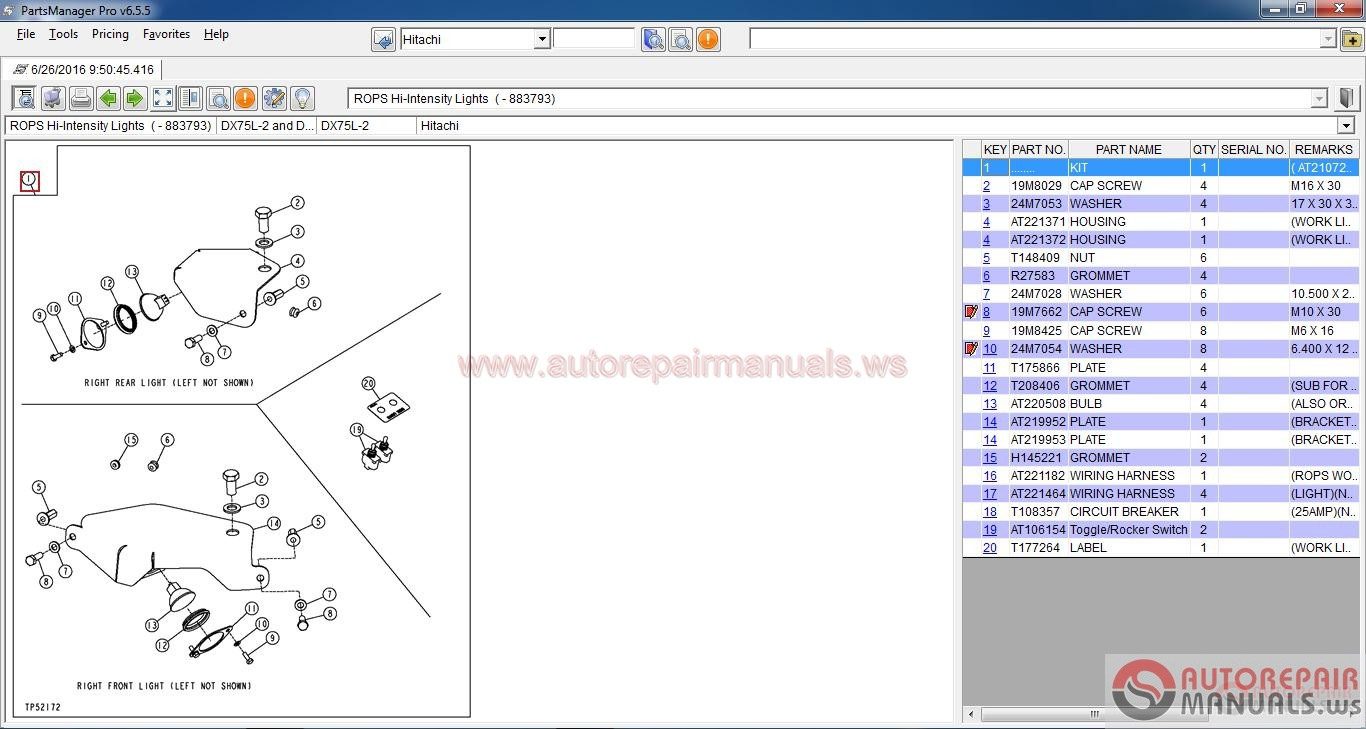
Task: Click part number H145221
Action: pyautogui.click(x=1036, y=458)
